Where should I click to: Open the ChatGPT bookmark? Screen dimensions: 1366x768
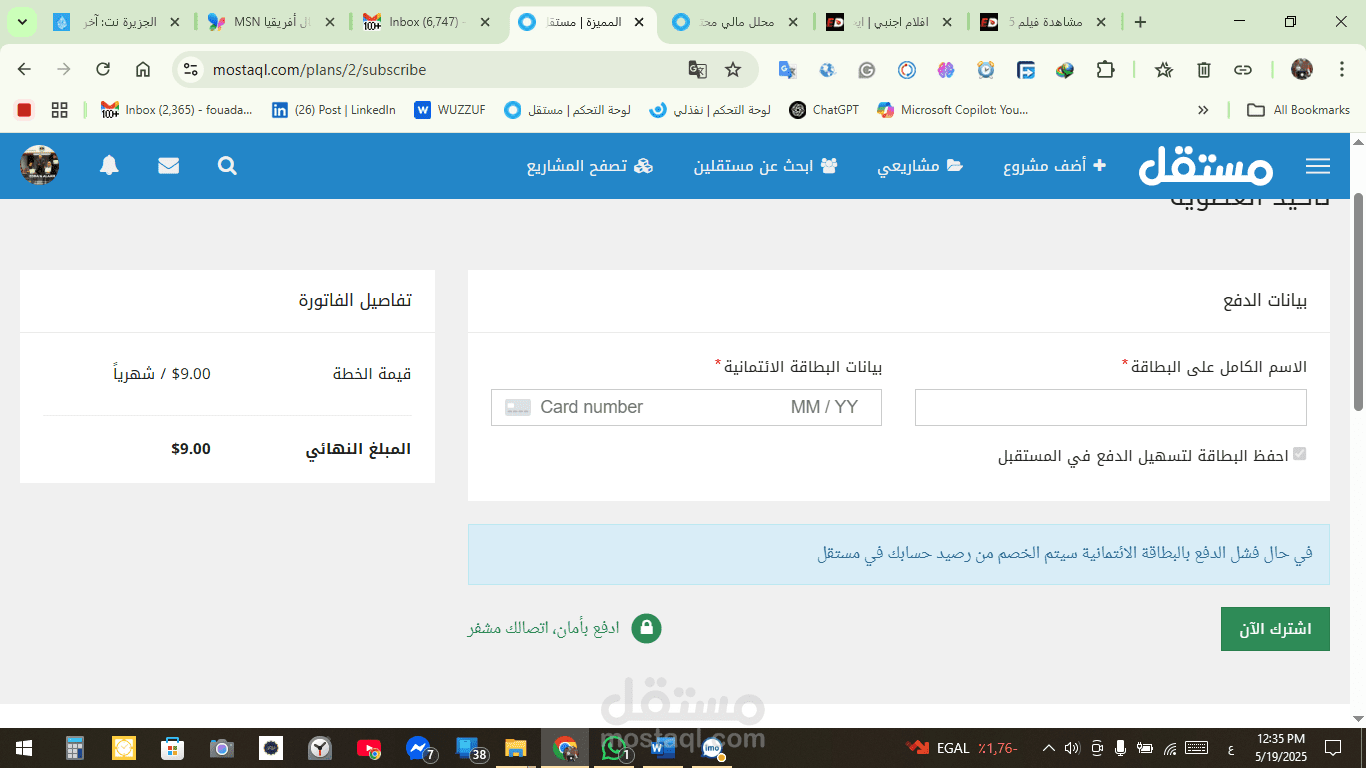[826, 110]
